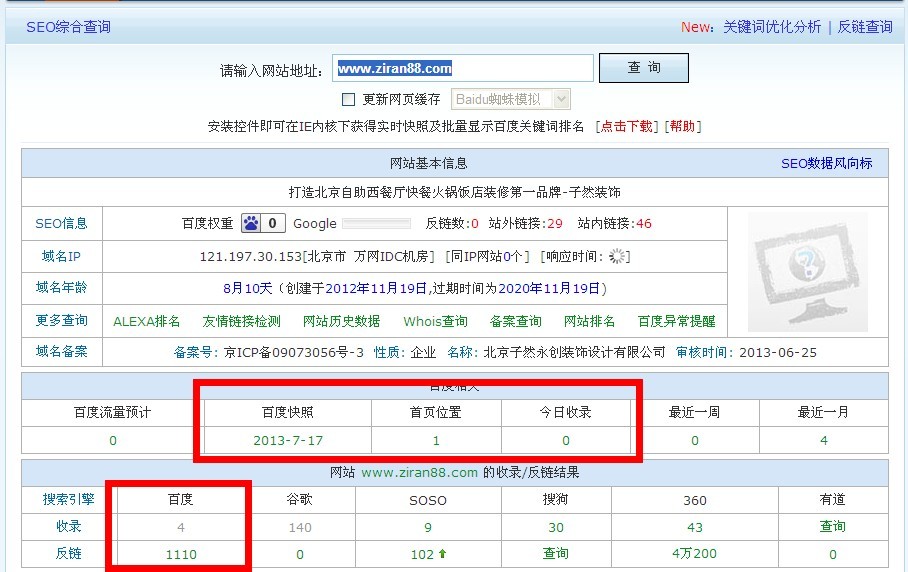Click the 今日收录 value 0

click(566, 441)
